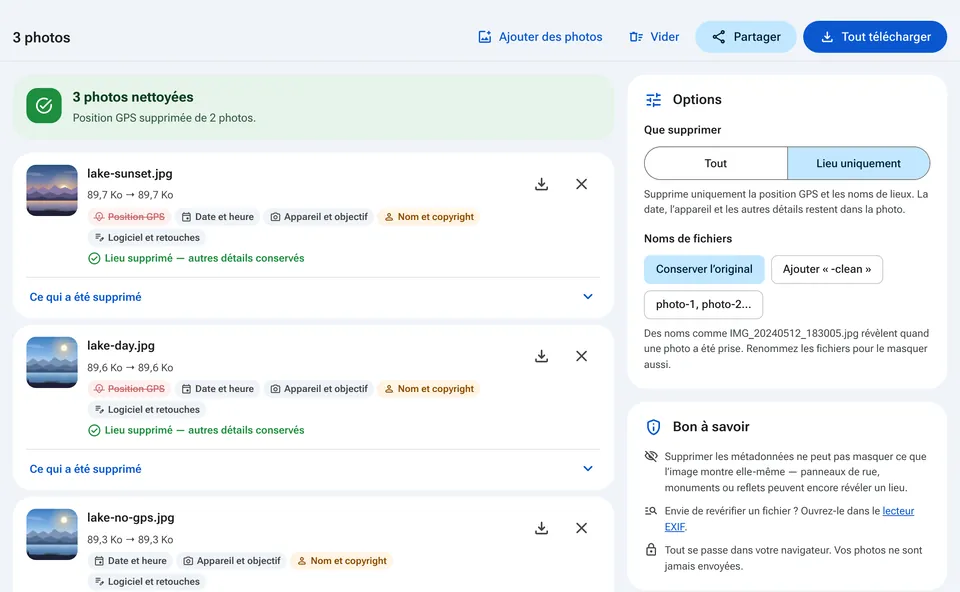Click the lake-day.jpg thumbnail

(52, 362)
